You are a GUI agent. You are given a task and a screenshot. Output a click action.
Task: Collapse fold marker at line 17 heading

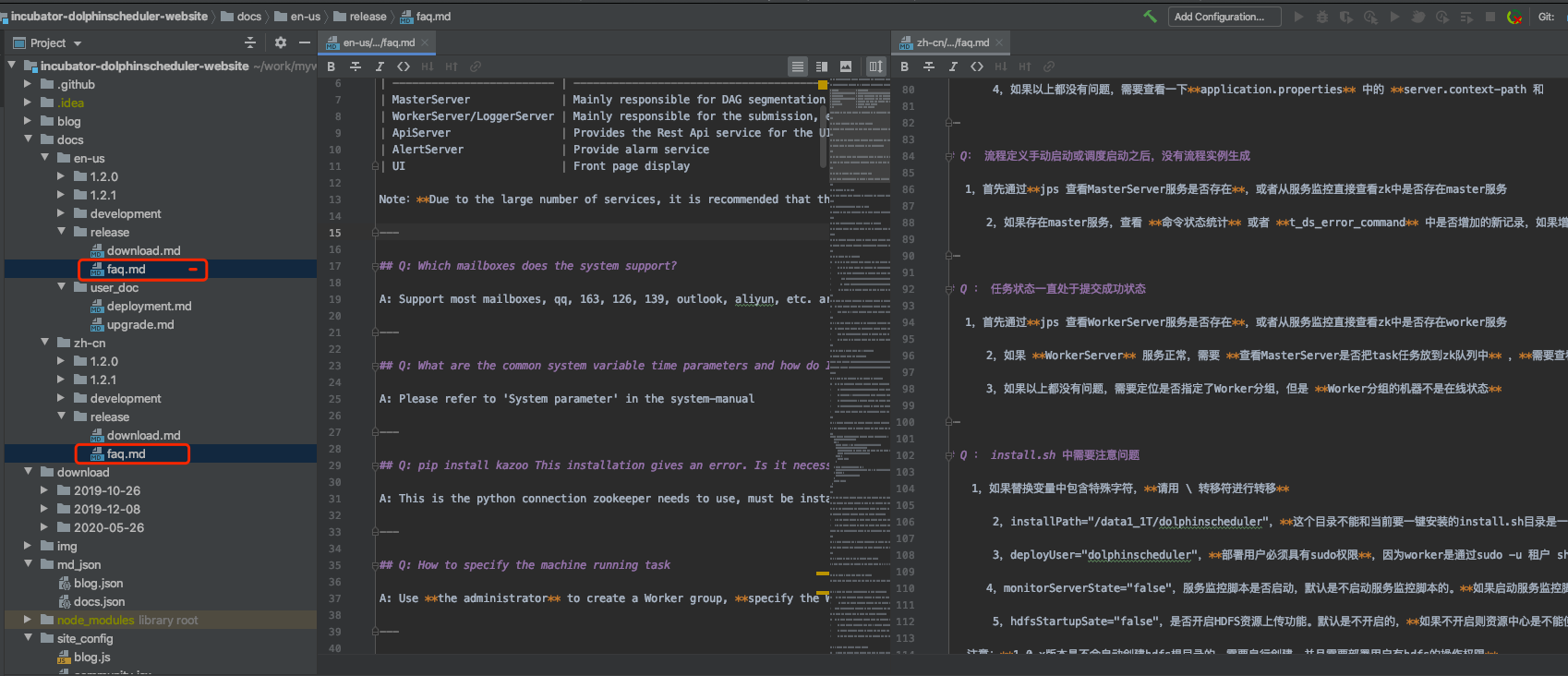coord(376,266)
